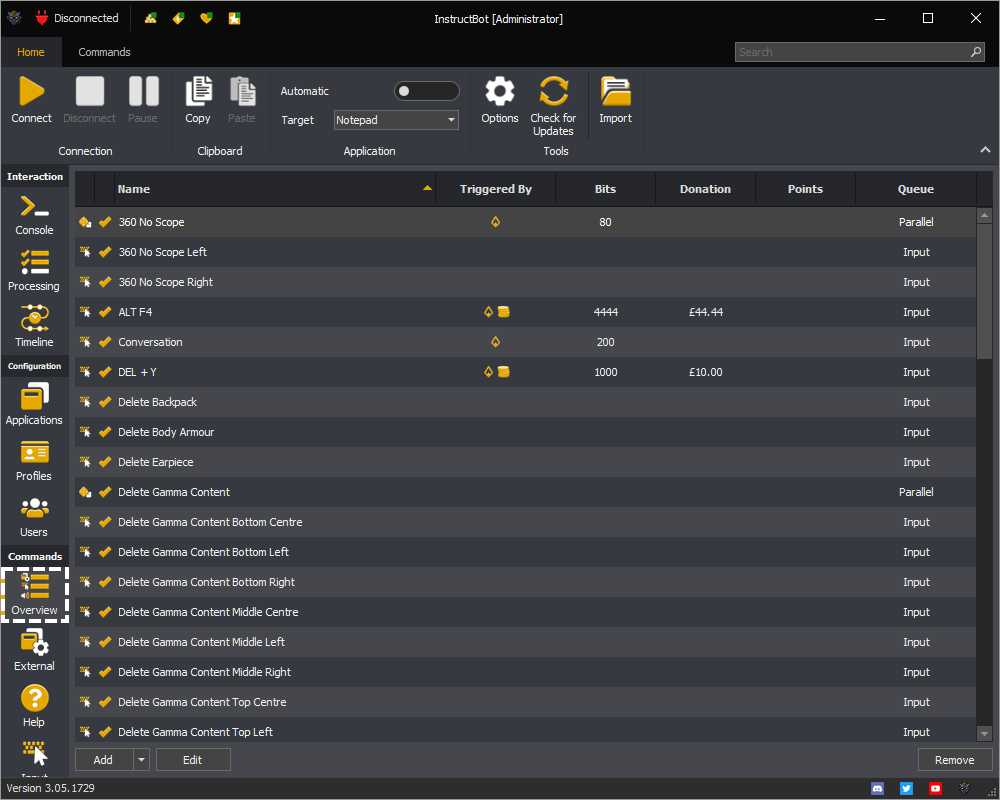This screenshot has width=1000, height=800.
Task: Toggle enabled checkmark for Delete Backpack
Action: 105,402
